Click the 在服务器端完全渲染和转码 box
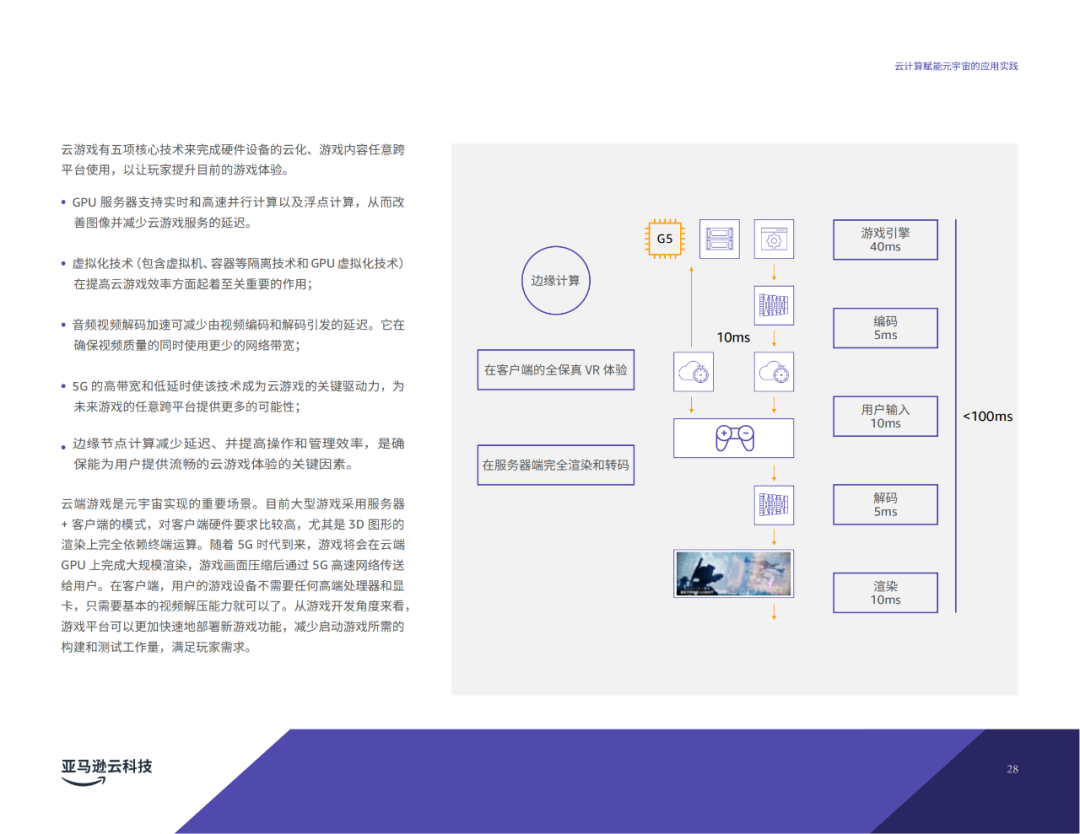This screenshot has height=834, width=1080. (x=556, y=465)
